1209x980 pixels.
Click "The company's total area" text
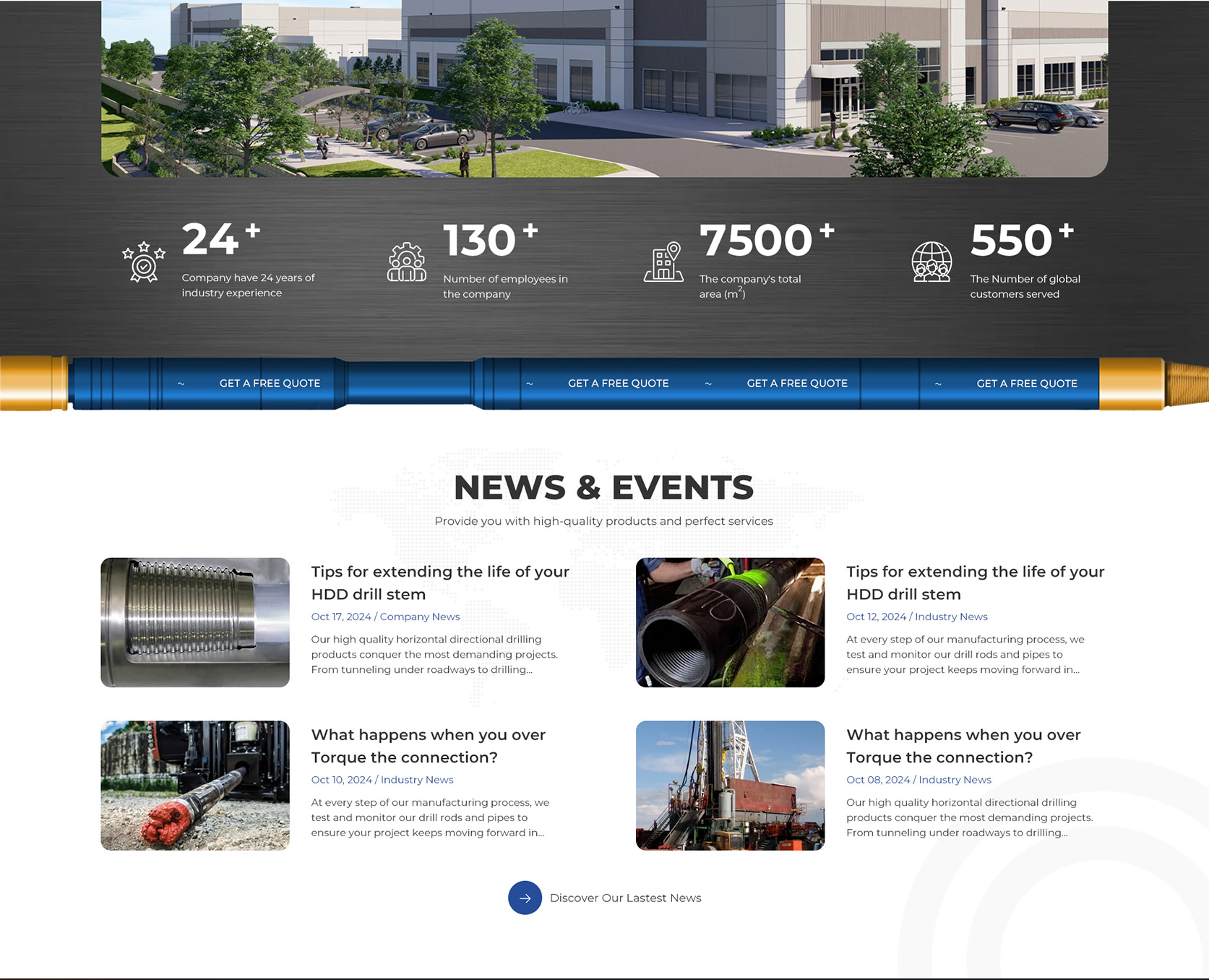click(750, 286)
